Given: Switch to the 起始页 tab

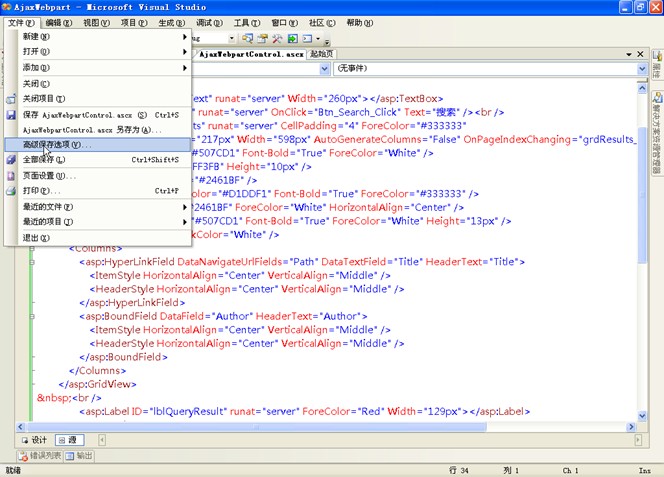Looking at the screenshot, I should pyautogui.click(x=322, y=54).
